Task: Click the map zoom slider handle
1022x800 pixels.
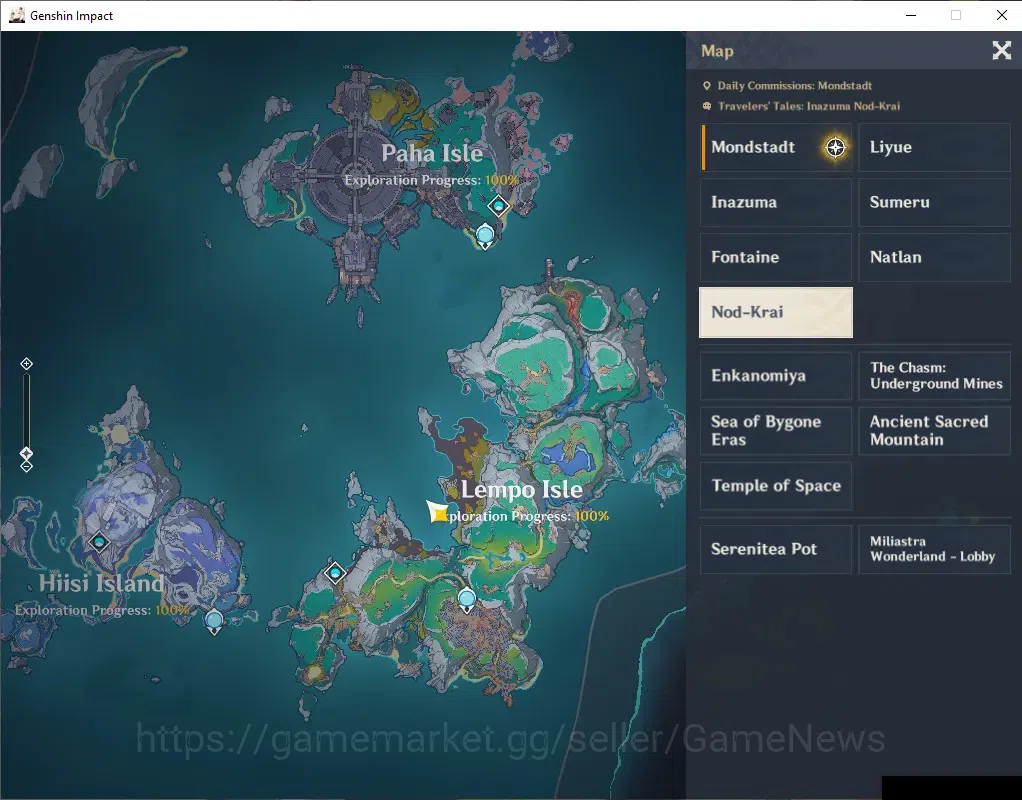Action: (26, 452)
